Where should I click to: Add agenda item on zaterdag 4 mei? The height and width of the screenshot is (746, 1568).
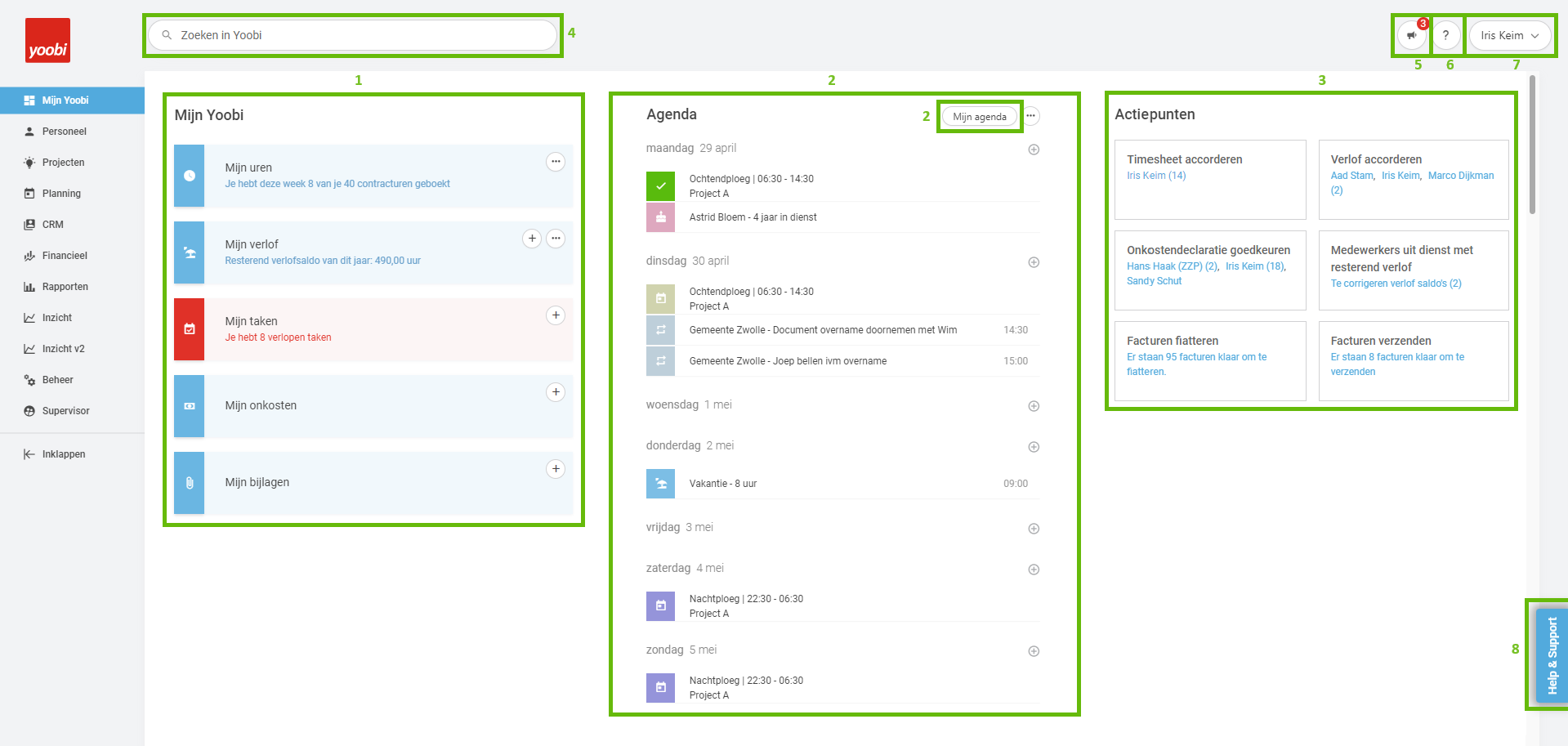[x=1034, y=570]
